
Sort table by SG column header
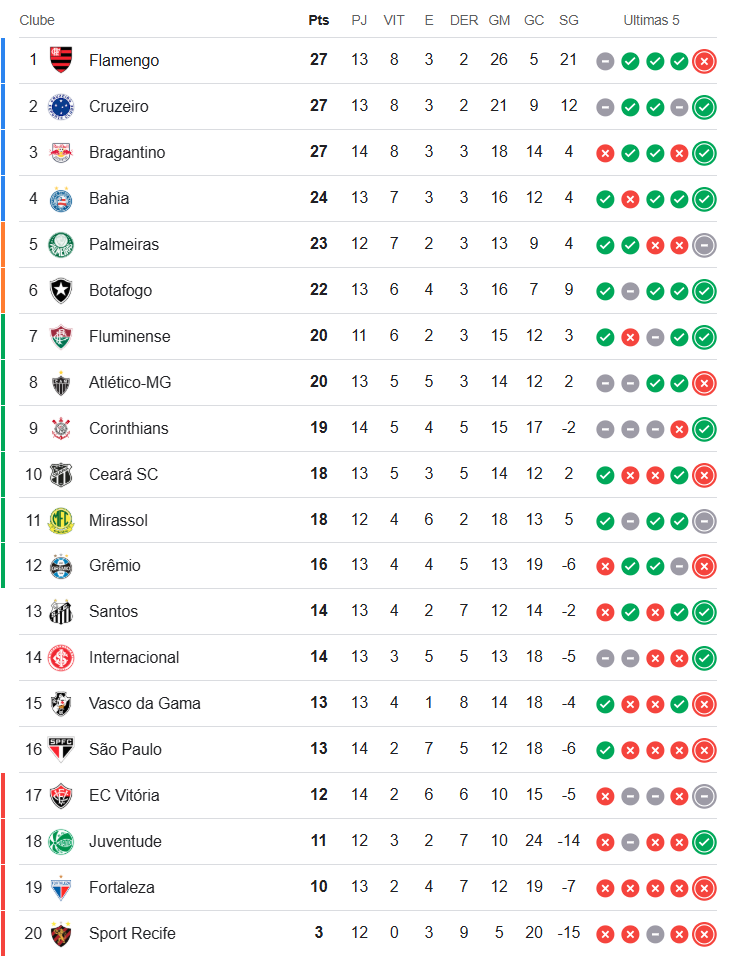568,20
